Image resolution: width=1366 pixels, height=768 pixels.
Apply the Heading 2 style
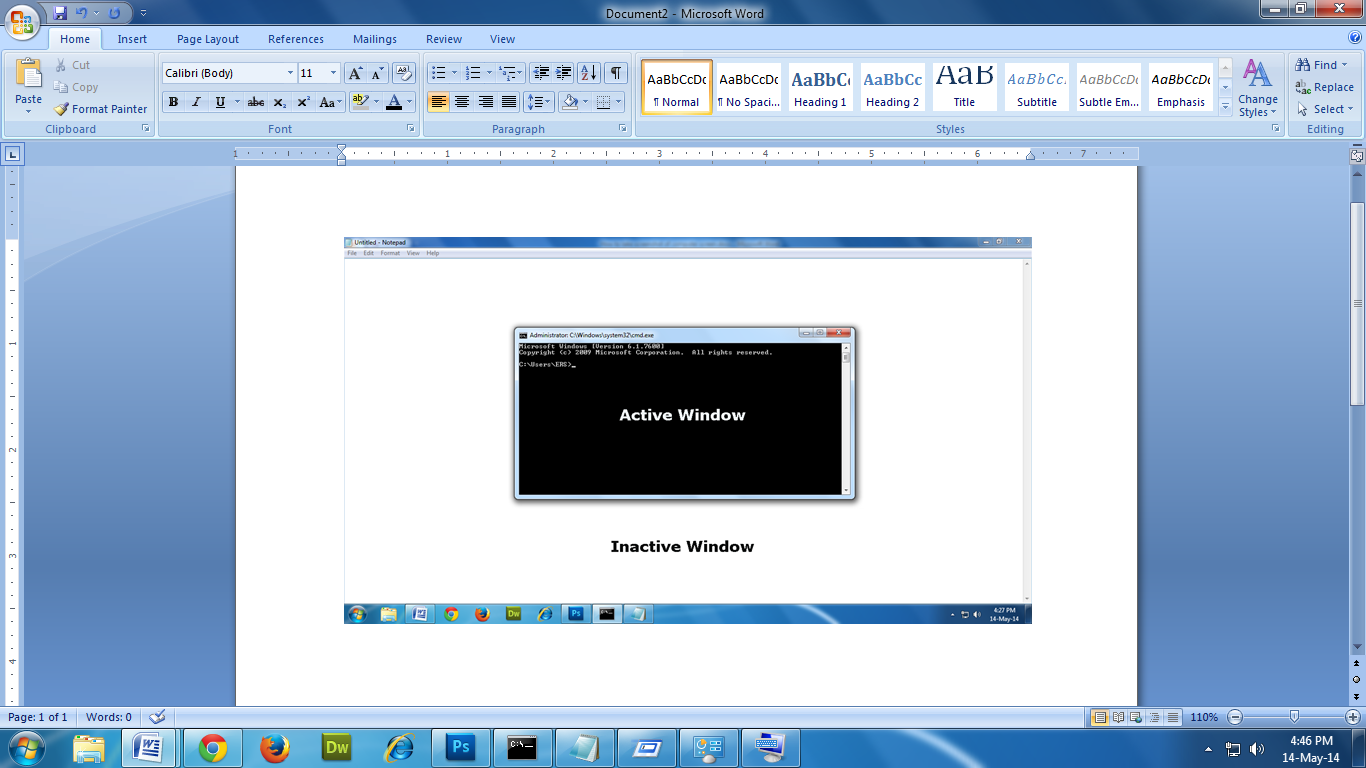[x=892, y=87]
